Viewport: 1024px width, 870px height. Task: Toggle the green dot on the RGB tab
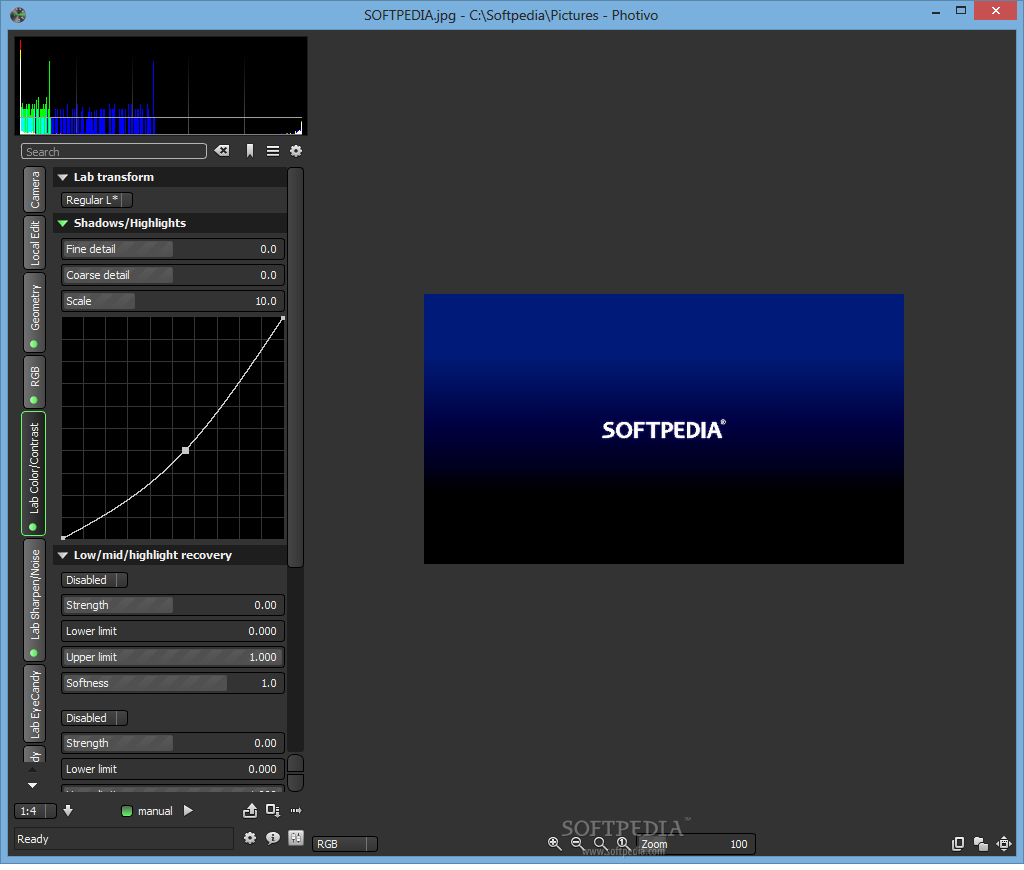click(34, 400)
